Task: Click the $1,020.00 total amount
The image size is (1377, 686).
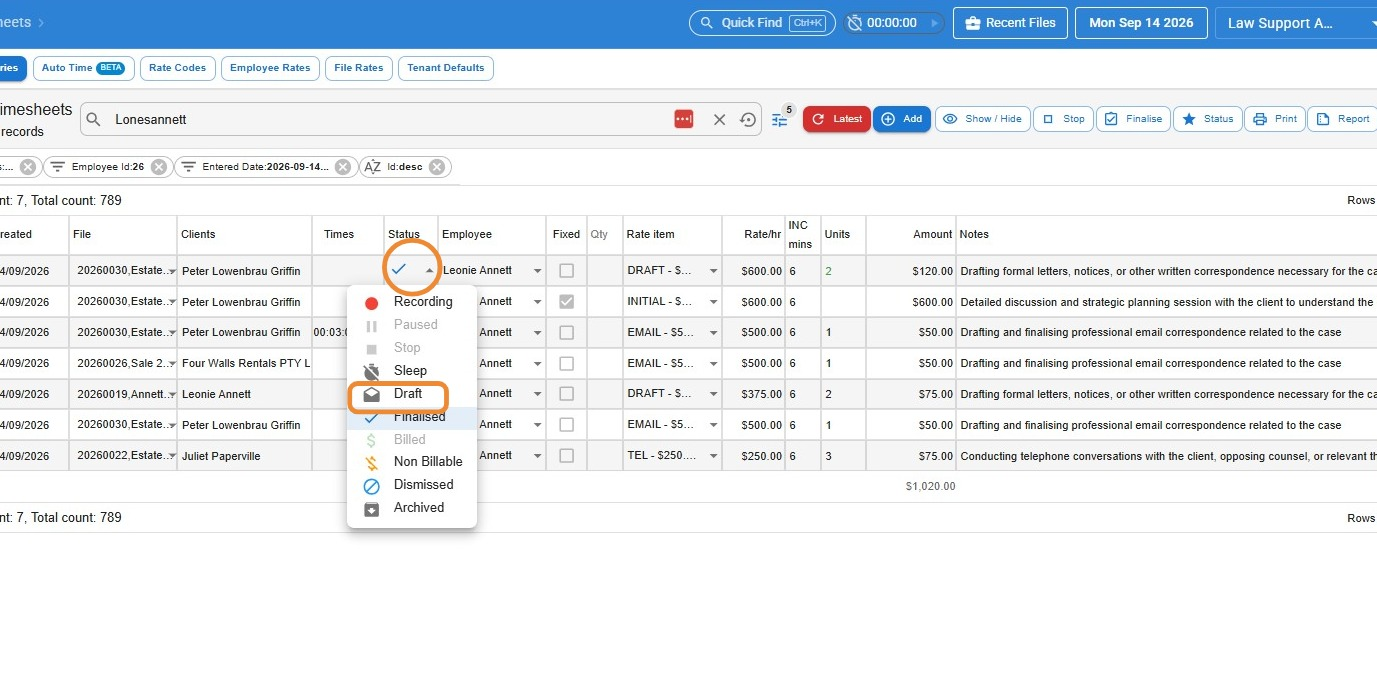Action: [930, 487]
